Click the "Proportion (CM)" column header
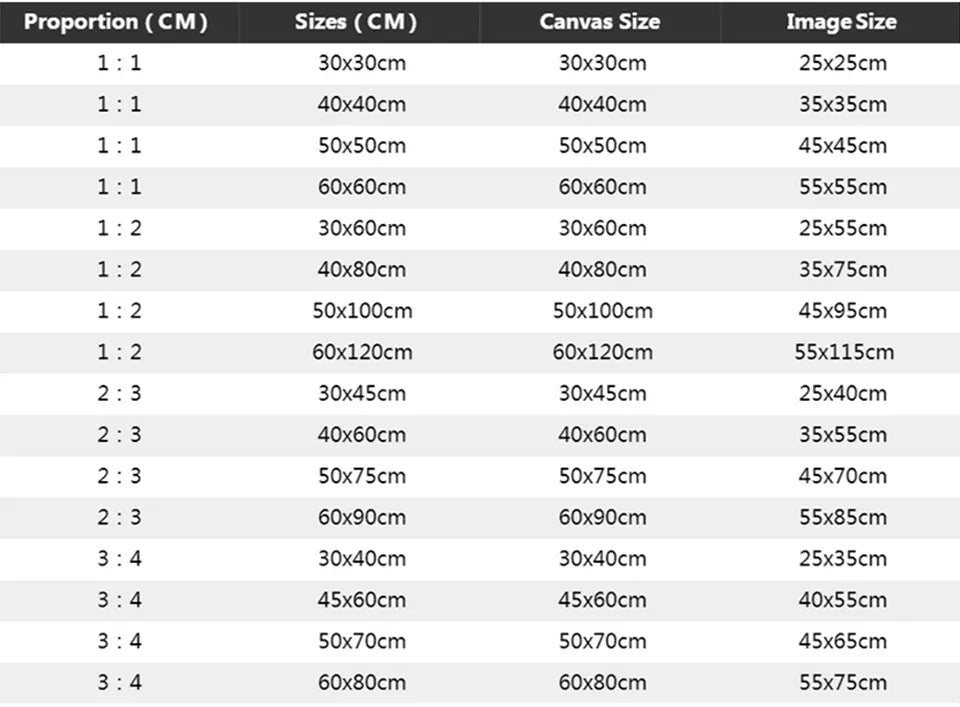This screenshot has height=707, width=960. [117, 22]
